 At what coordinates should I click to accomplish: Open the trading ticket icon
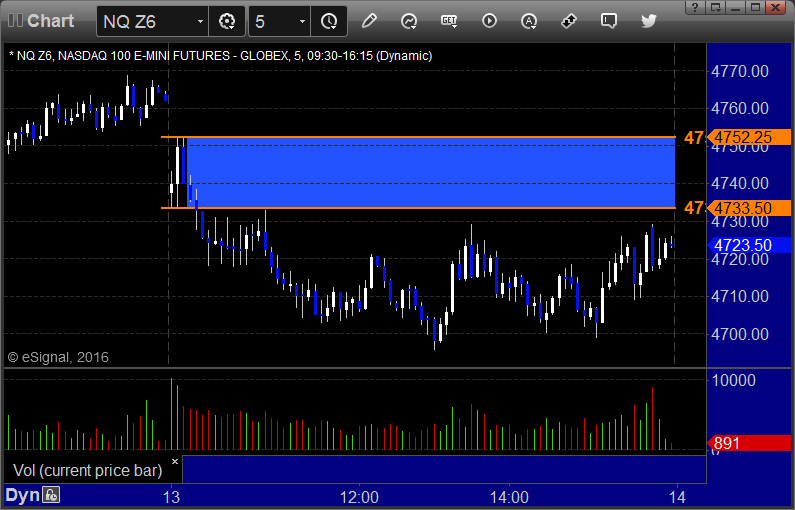pos(569,21)
